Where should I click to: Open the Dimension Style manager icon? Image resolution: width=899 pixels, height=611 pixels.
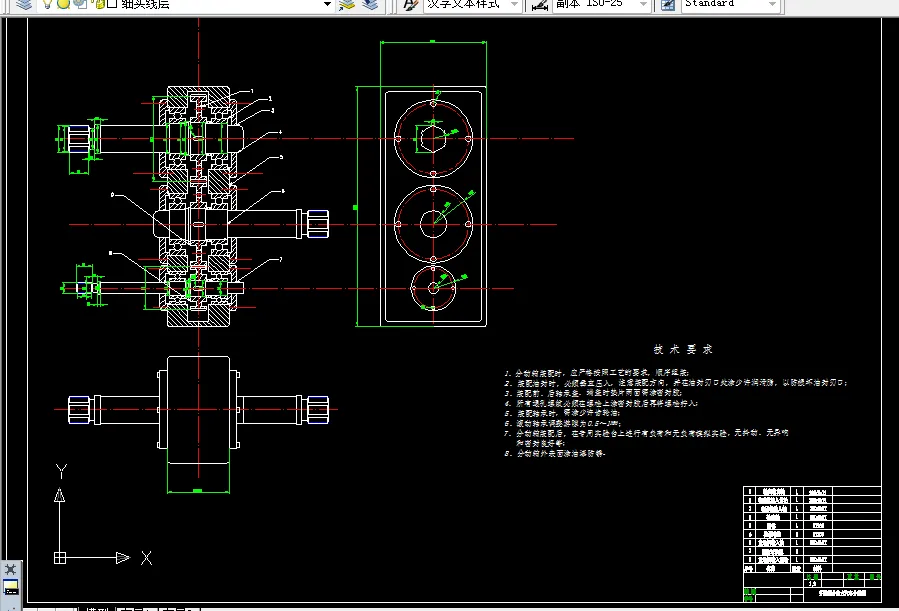tap(539, 5)
